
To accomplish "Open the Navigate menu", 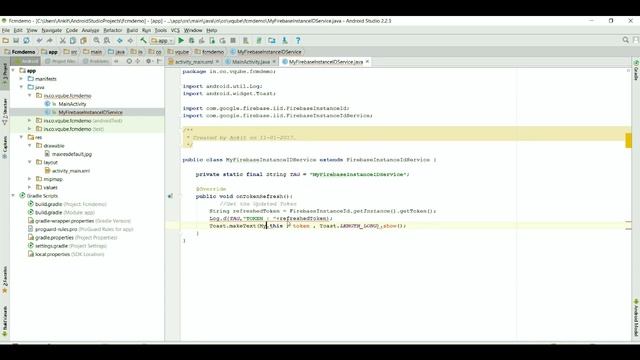I will click(x=51, y=30).
